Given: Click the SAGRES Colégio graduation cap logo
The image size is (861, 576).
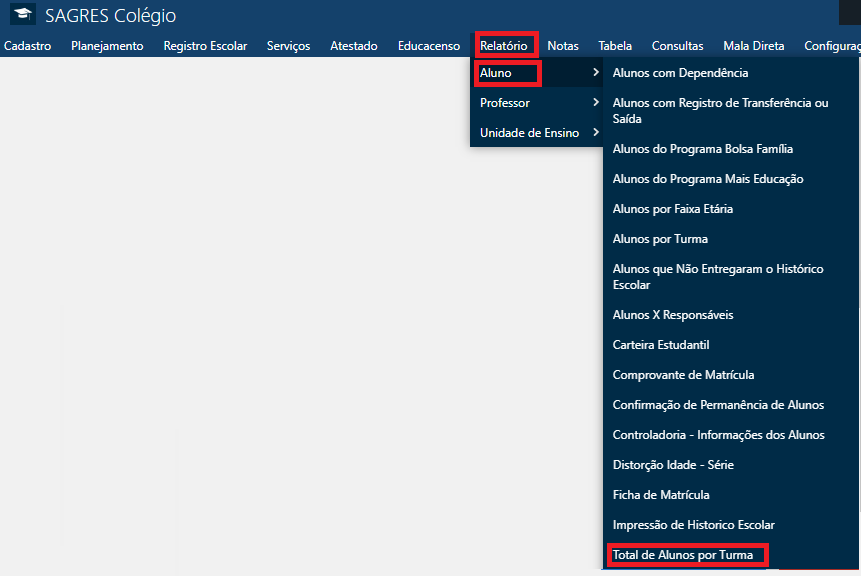Looking at the screenshot, I should pos(22,16).
